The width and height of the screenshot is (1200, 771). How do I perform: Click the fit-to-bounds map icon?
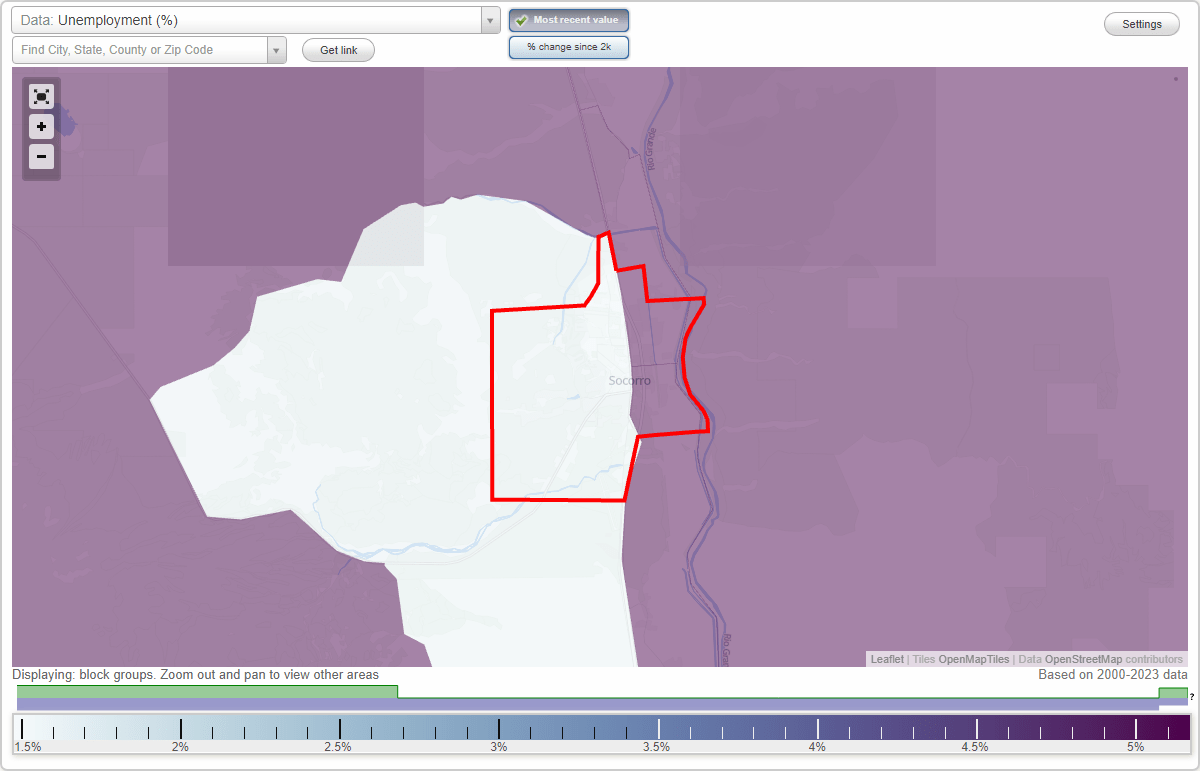point(41,96)
